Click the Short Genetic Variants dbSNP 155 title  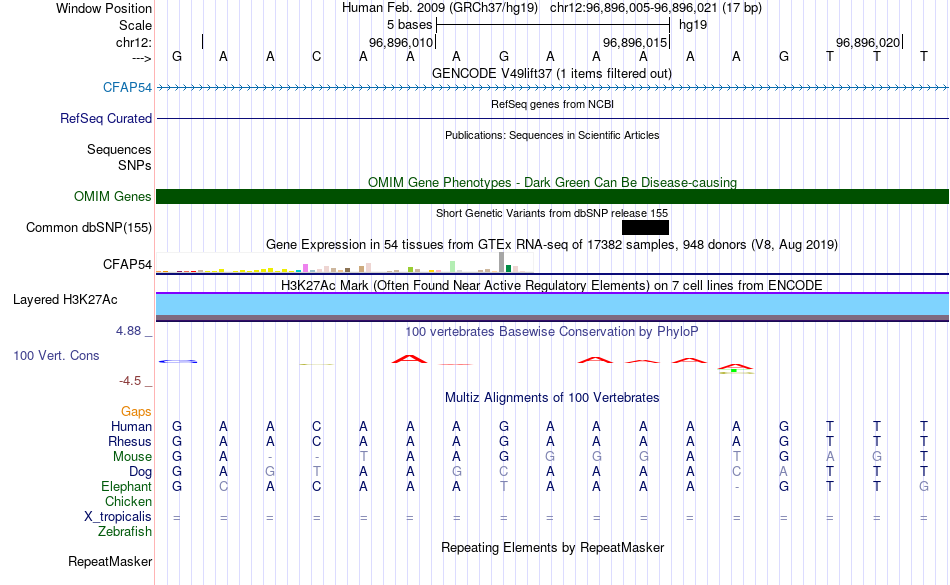pyautogui.click(x=552, y=213)
